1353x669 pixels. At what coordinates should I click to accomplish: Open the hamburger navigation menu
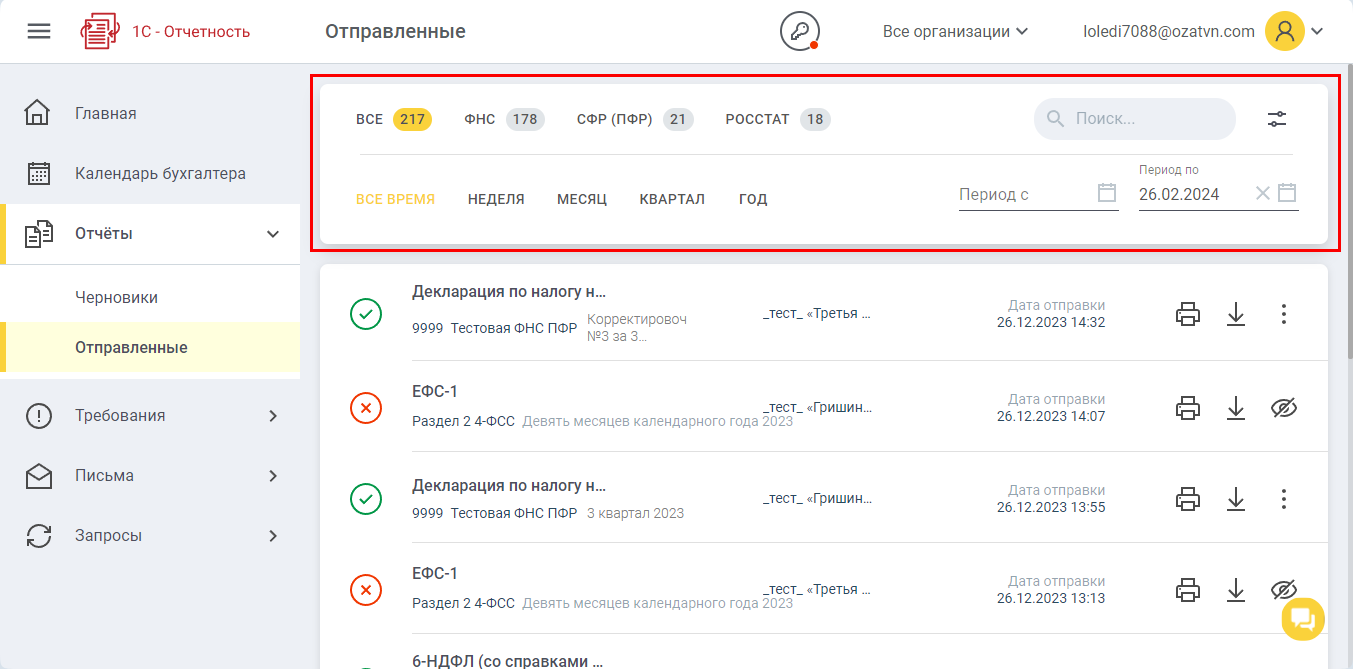coord(38,31)
